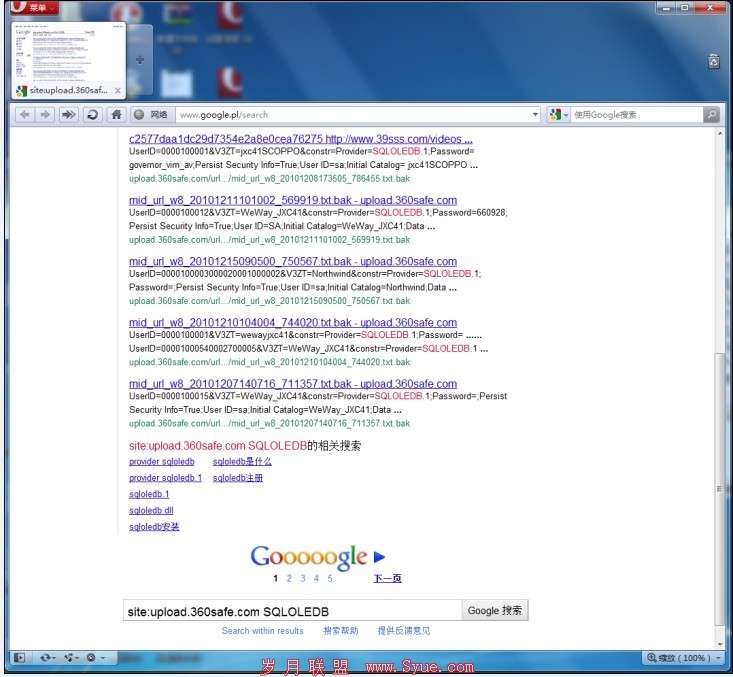Run search with magnifier icon in toolbar
The height and width of the screenshot is (677, 733).
(711, 115)
